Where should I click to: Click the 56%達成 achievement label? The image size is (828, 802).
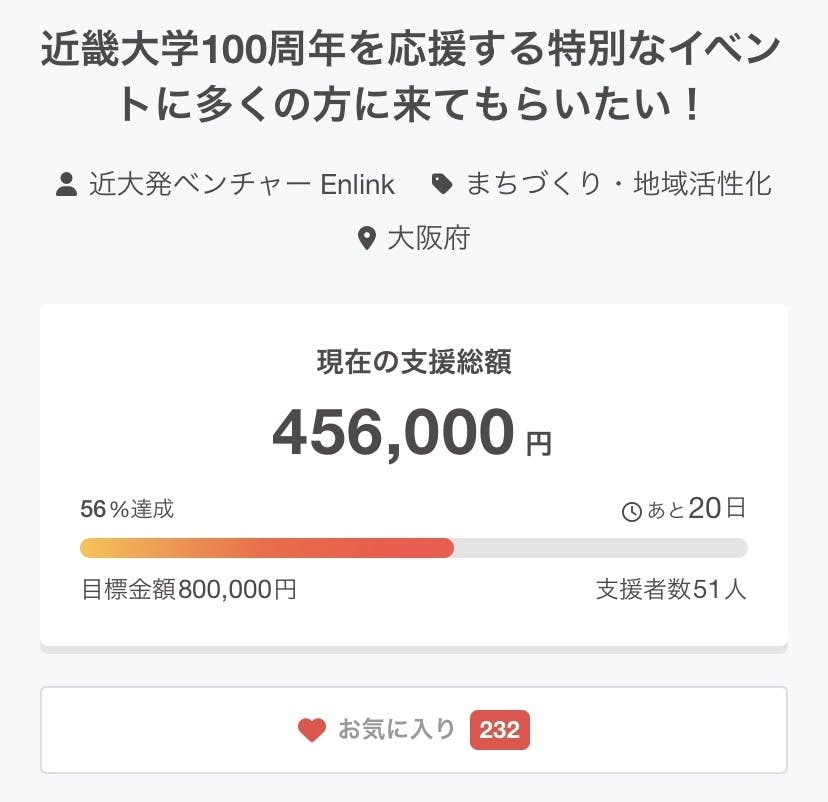[x=127, y=510]
